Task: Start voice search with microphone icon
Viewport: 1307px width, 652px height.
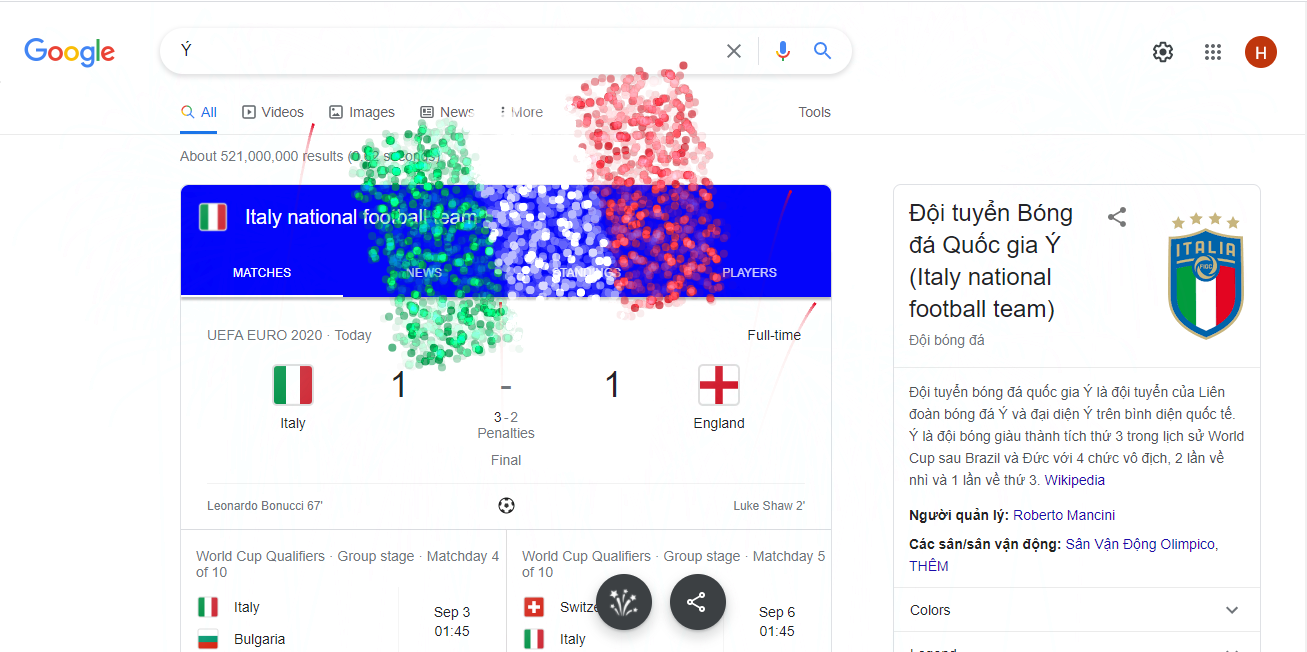Action: [x=783, y=51]
